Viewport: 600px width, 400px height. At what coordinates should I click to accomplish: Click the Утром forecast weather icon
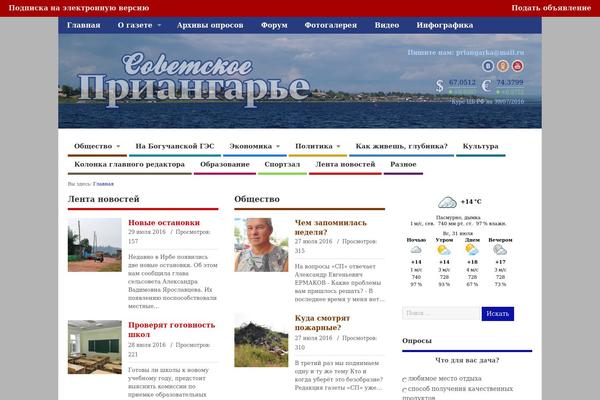444,250
